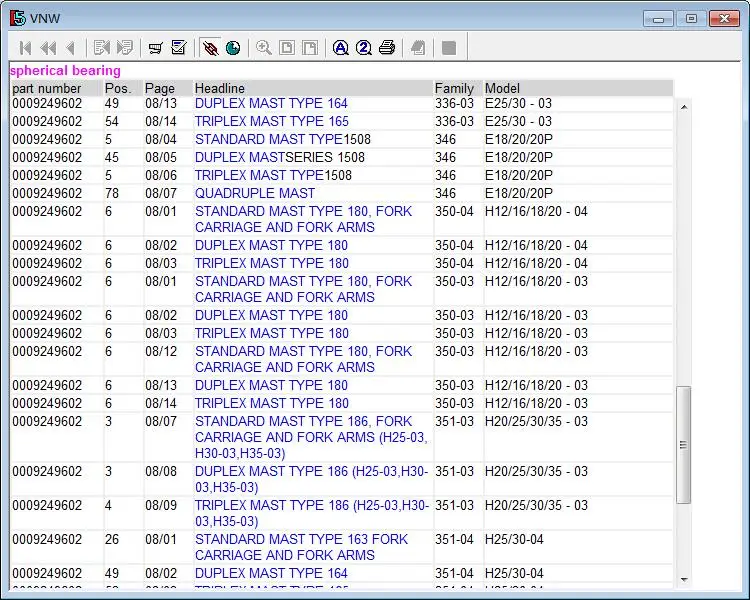Screen dimensions: 750x600
Task: Open TRIPLEX MAST TYPE 165 link
Action: pos(272,122)
